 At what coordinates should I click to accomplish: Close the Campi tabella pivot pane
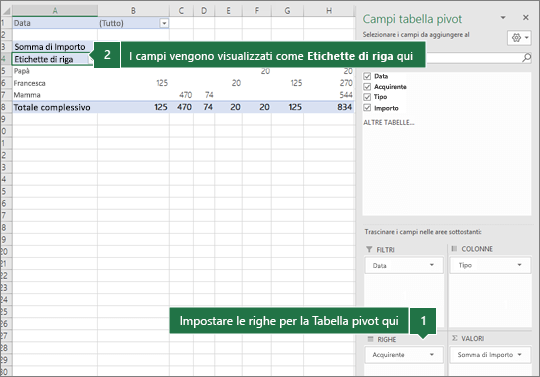pyautogui.click(x=526, y=17)
